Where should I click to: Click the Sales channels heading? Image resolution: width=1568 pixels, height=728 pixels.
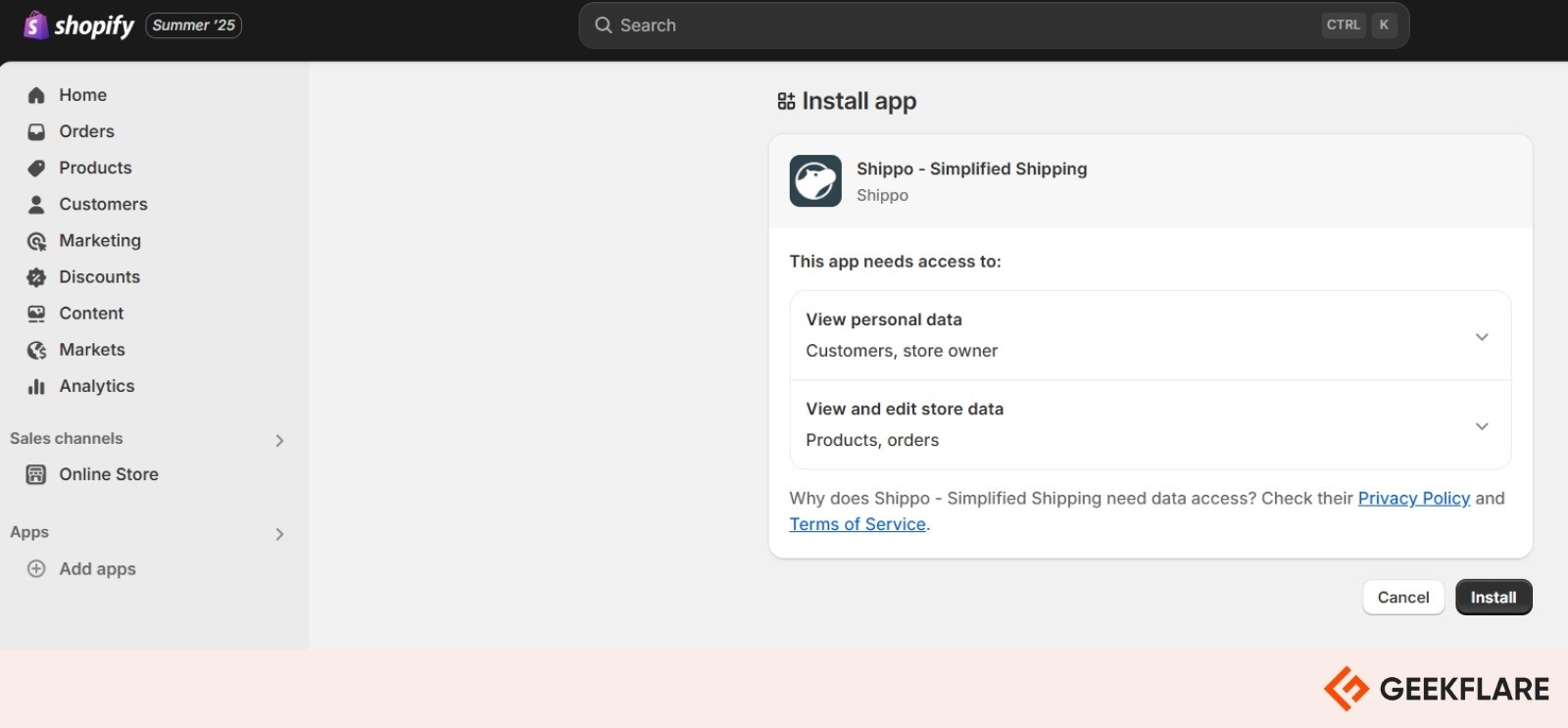tap(67, 438)
